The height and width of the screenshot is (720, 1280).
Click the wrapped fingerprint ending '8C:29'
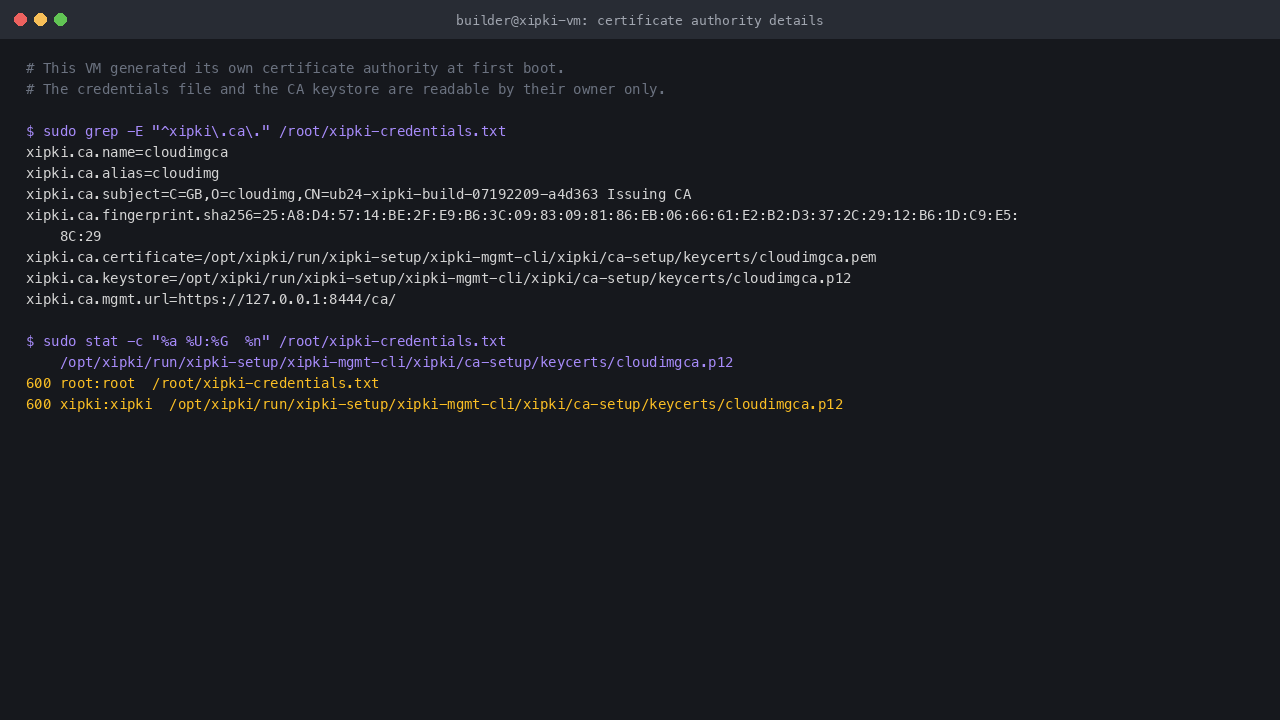pyautogui.click(x=80, y=236)
